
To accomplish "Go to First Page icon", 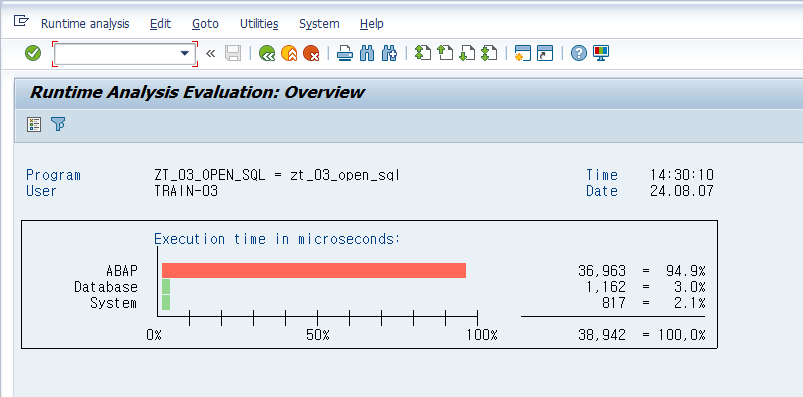I will (x=422, y=53).
